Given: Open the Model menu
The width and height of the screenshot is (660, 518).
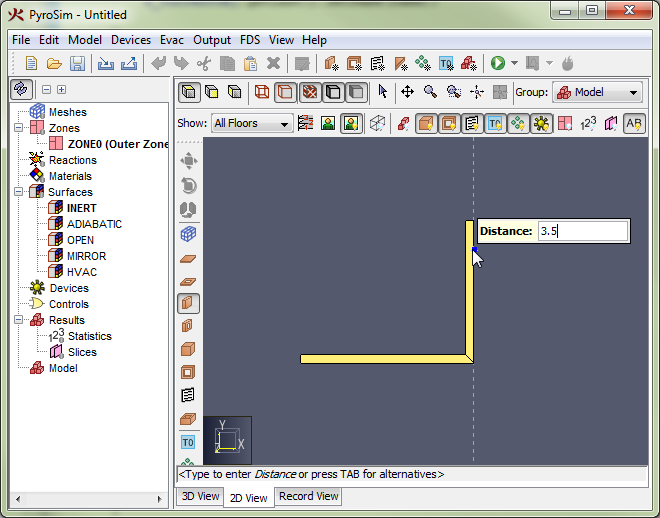Looking at the screenshot, I should pyautogui.click(x=85, y=40).
